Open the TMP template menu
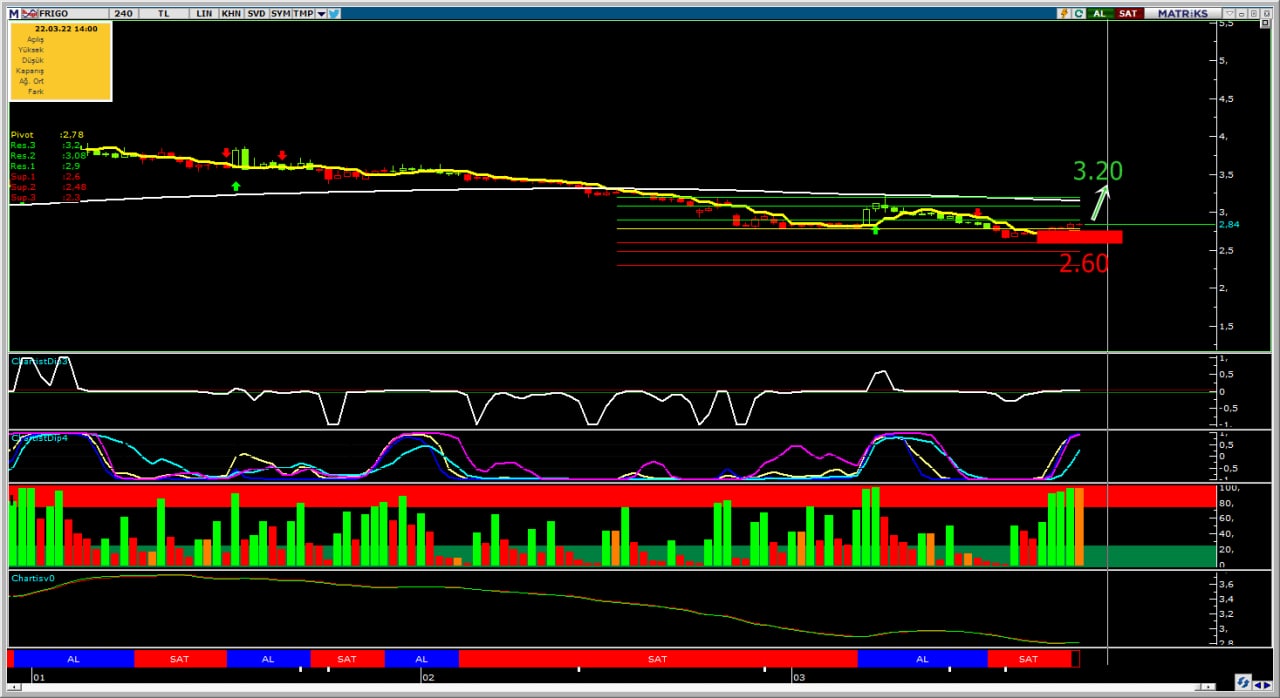1280x698 pixels. pos(303,13)
